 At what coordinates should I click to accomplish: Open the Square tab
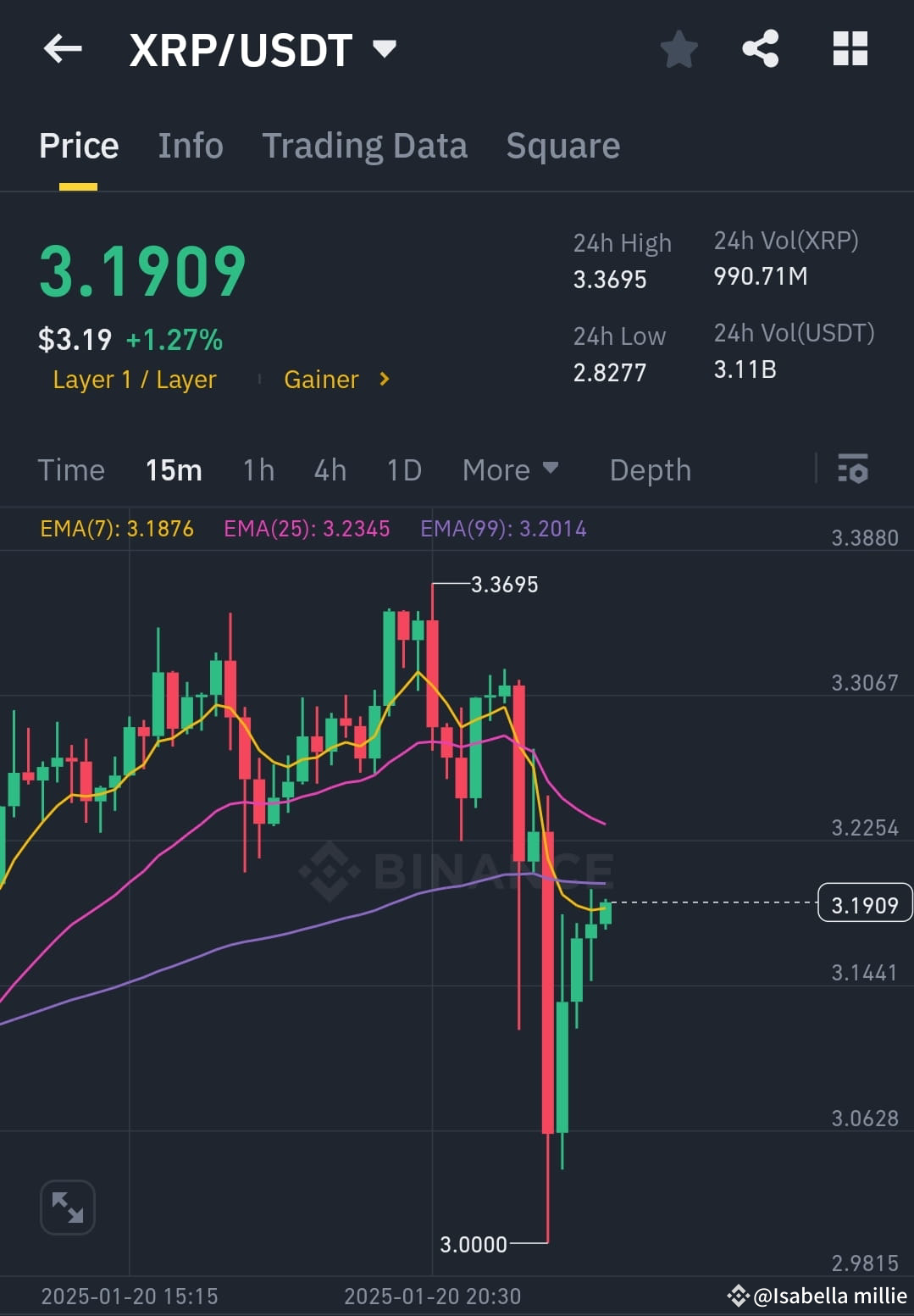point(562,145)
